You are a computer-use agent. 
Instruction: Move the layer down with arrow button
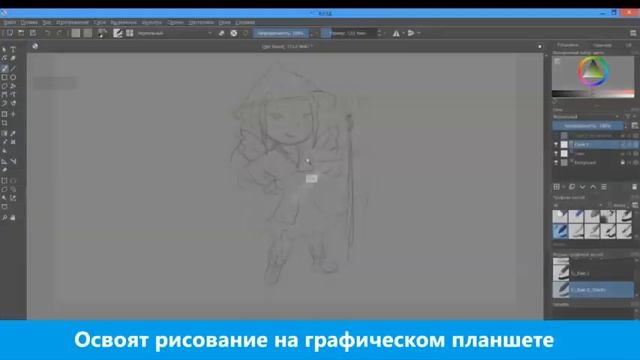point(582,187)
